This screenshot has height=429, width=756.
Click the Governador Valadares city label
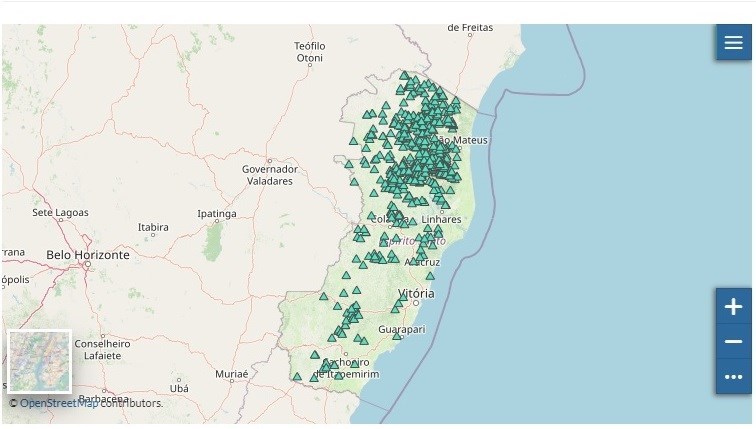coord(269,175)
